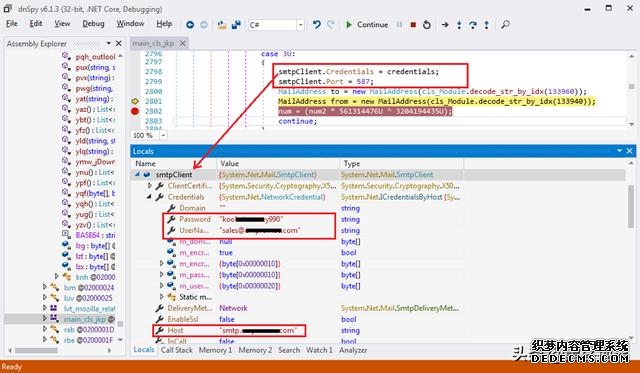Switch to the Call Stack tab
The height and width of the screenshot is (373, 640).
coord(176,350)
